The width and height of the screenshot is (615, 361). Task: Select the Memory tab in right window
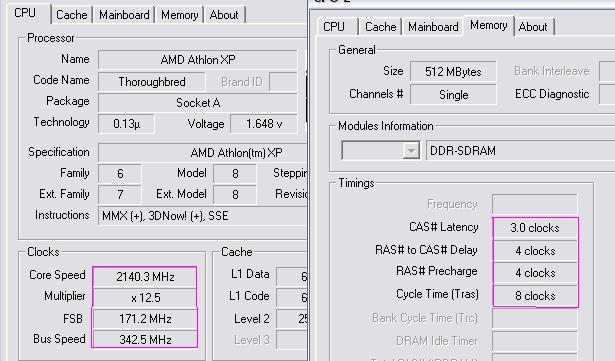point(489,25)
